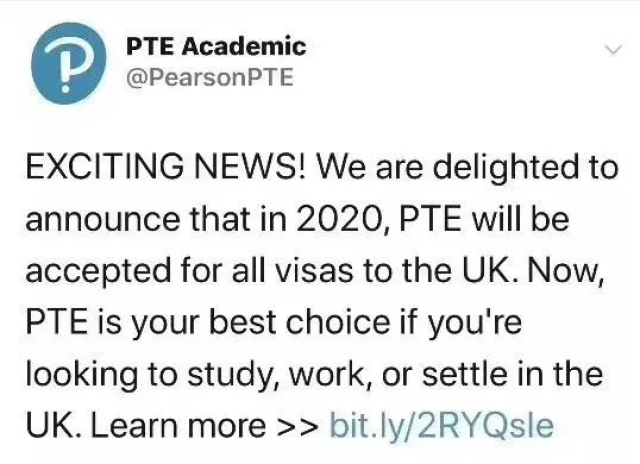The width and height of the screenshot is (640, 464).
Task: Open the bit.ly/2RYQsle link
Action: [441, 426]
